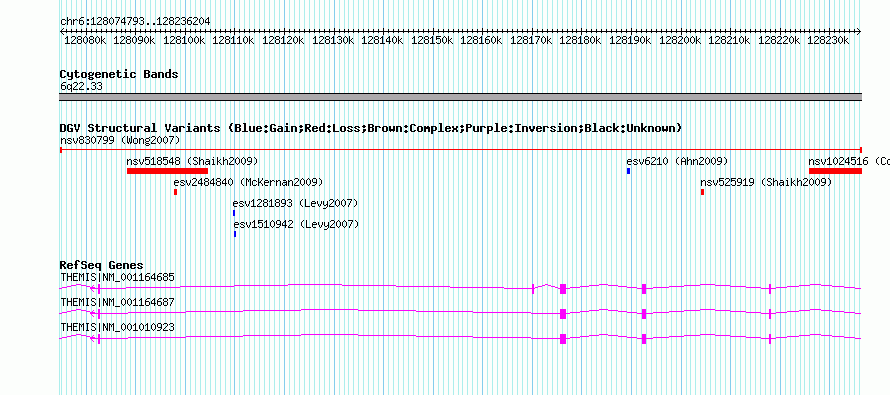Click the thin NM_001164685 exon near 128170k

[x=533, y=289]
